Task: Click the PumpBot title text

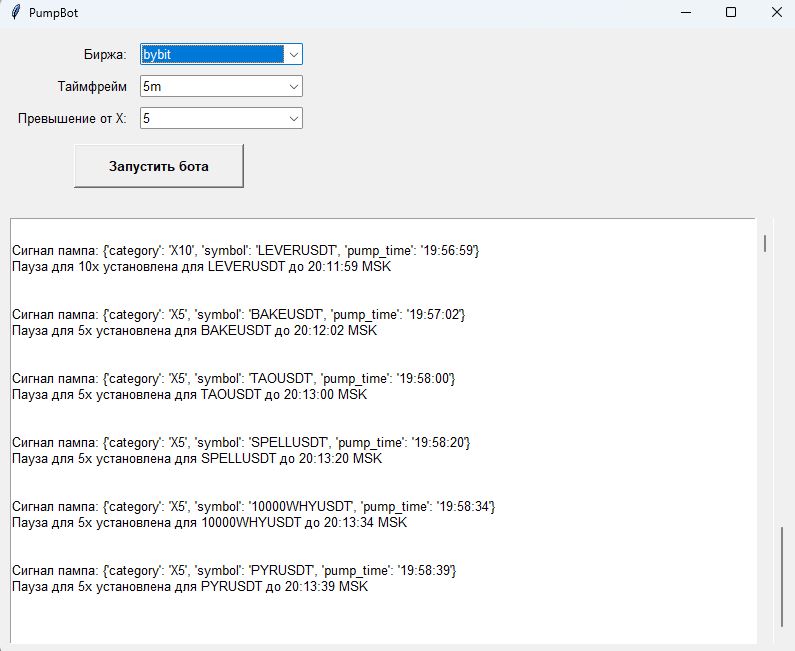Action: (x=53, y=13)
